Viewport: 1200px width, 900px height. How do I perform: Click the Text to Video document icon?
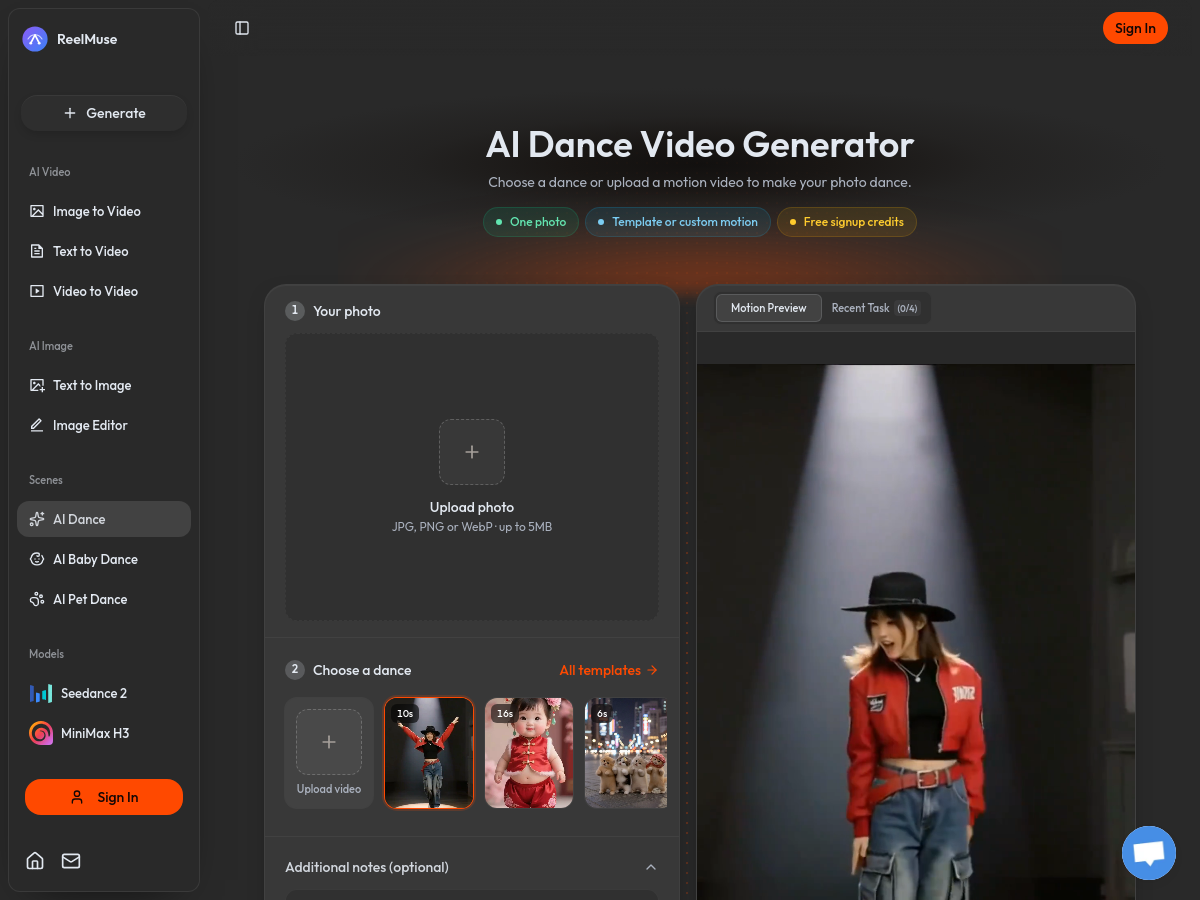(x=37, y=251)
